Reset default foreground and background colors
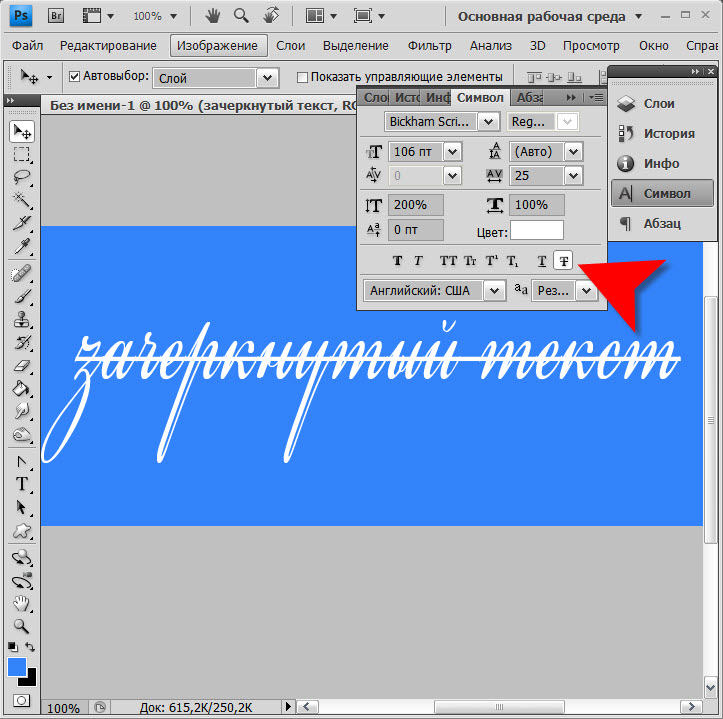This screenshot has width=723, height=719. tap(12, 647)
